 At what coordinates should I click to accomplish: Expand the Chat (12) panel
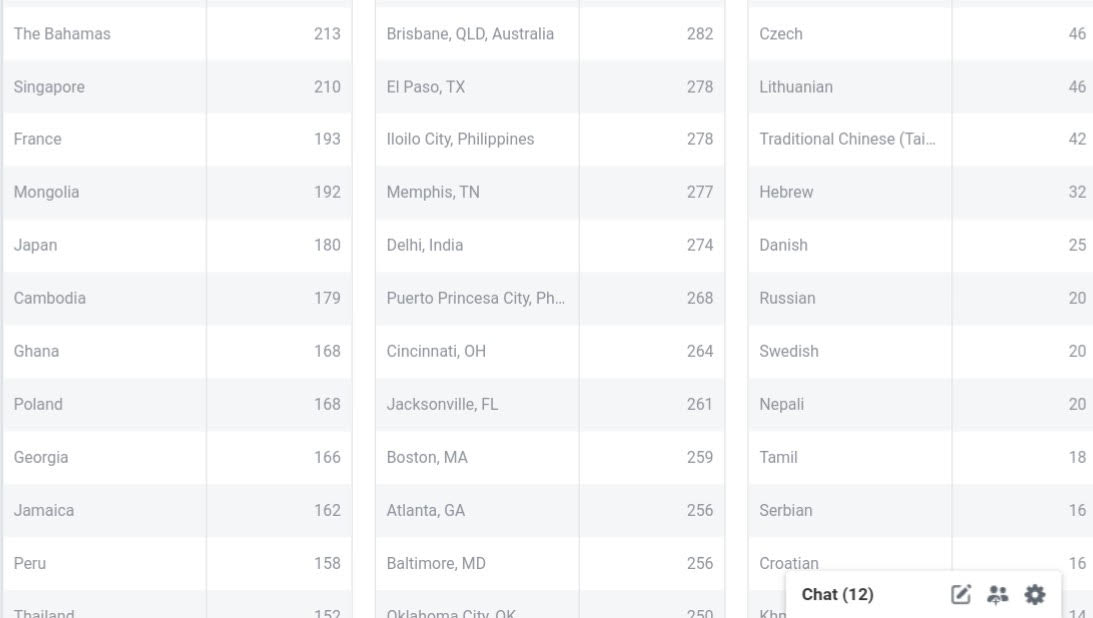(837, 595)
